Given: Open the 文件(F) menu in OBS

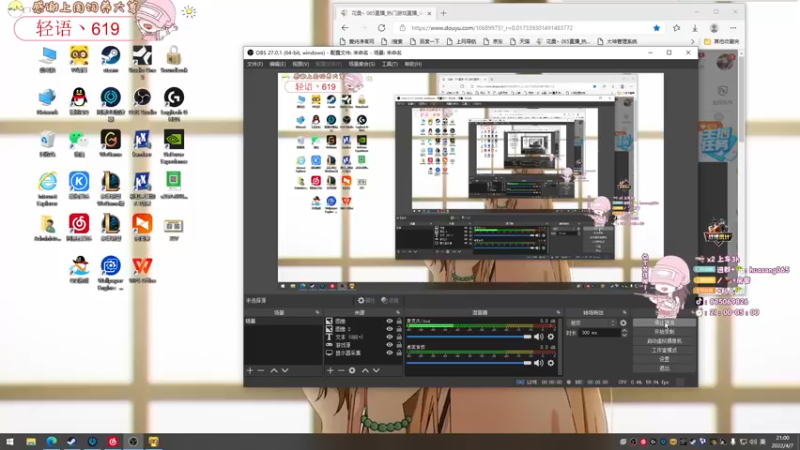Looking at the screenshot, I should [255, 64].
